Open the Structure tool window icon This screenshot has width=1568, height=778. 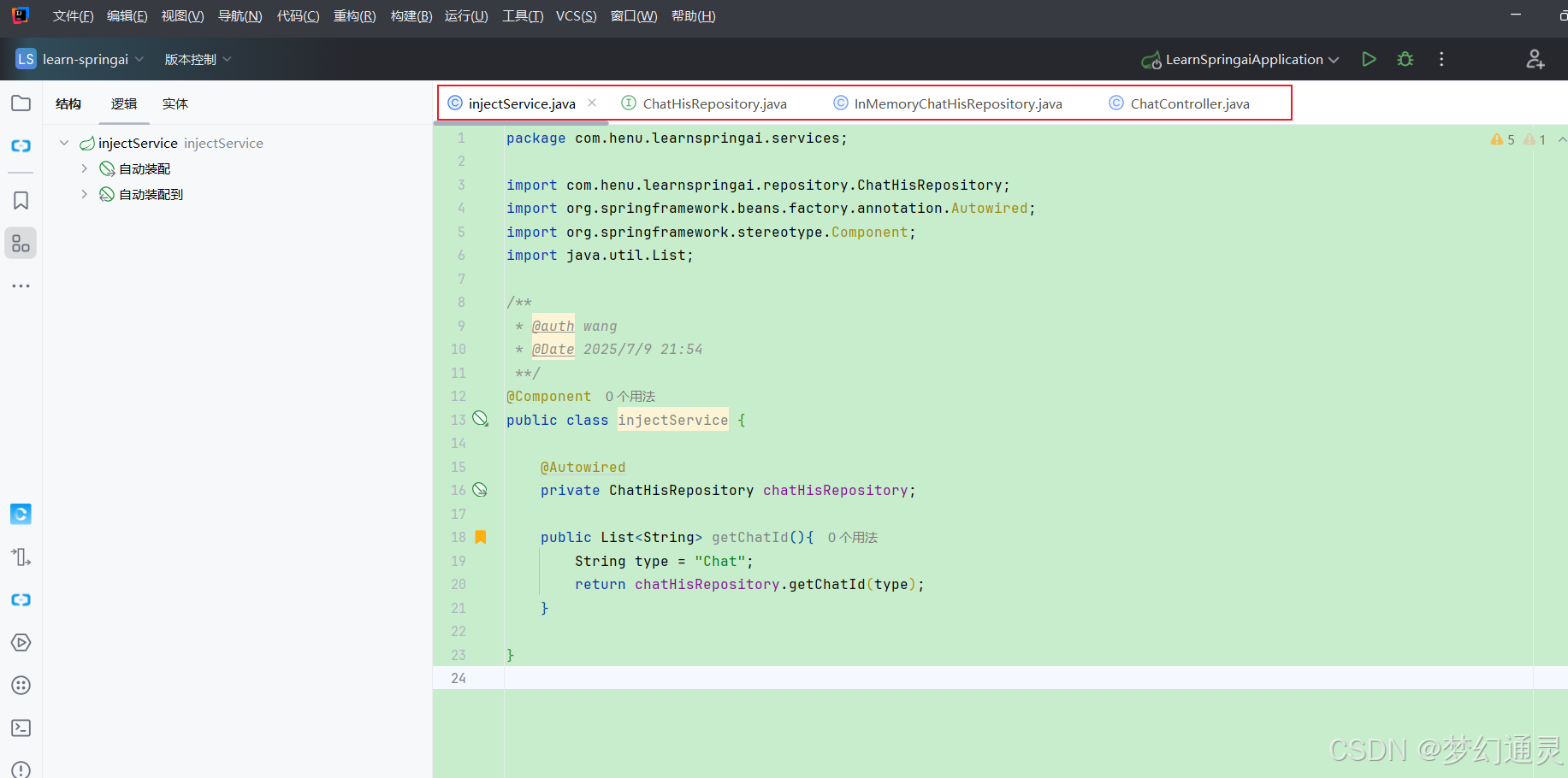(21, 244)
